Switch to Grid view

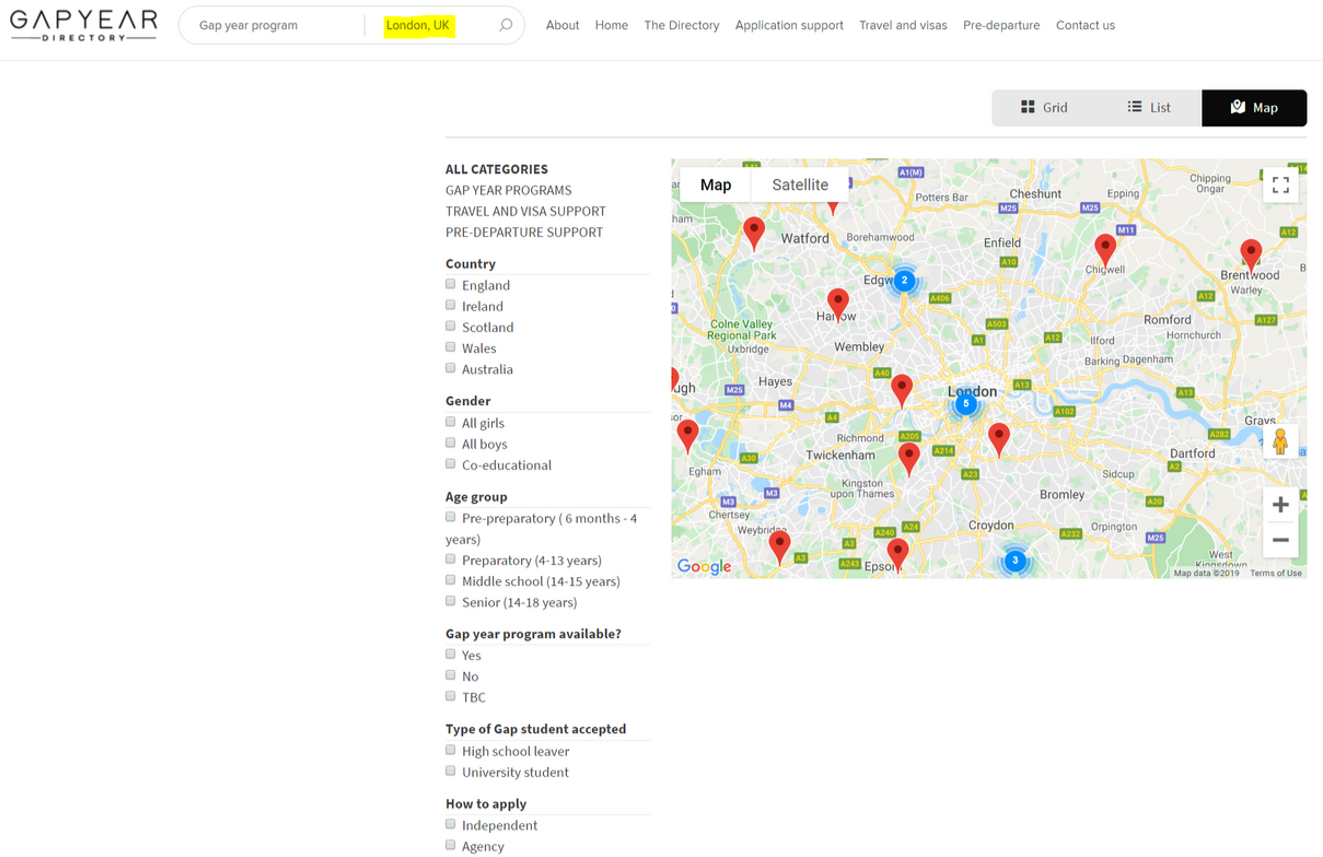click(x=1044, y=108)
